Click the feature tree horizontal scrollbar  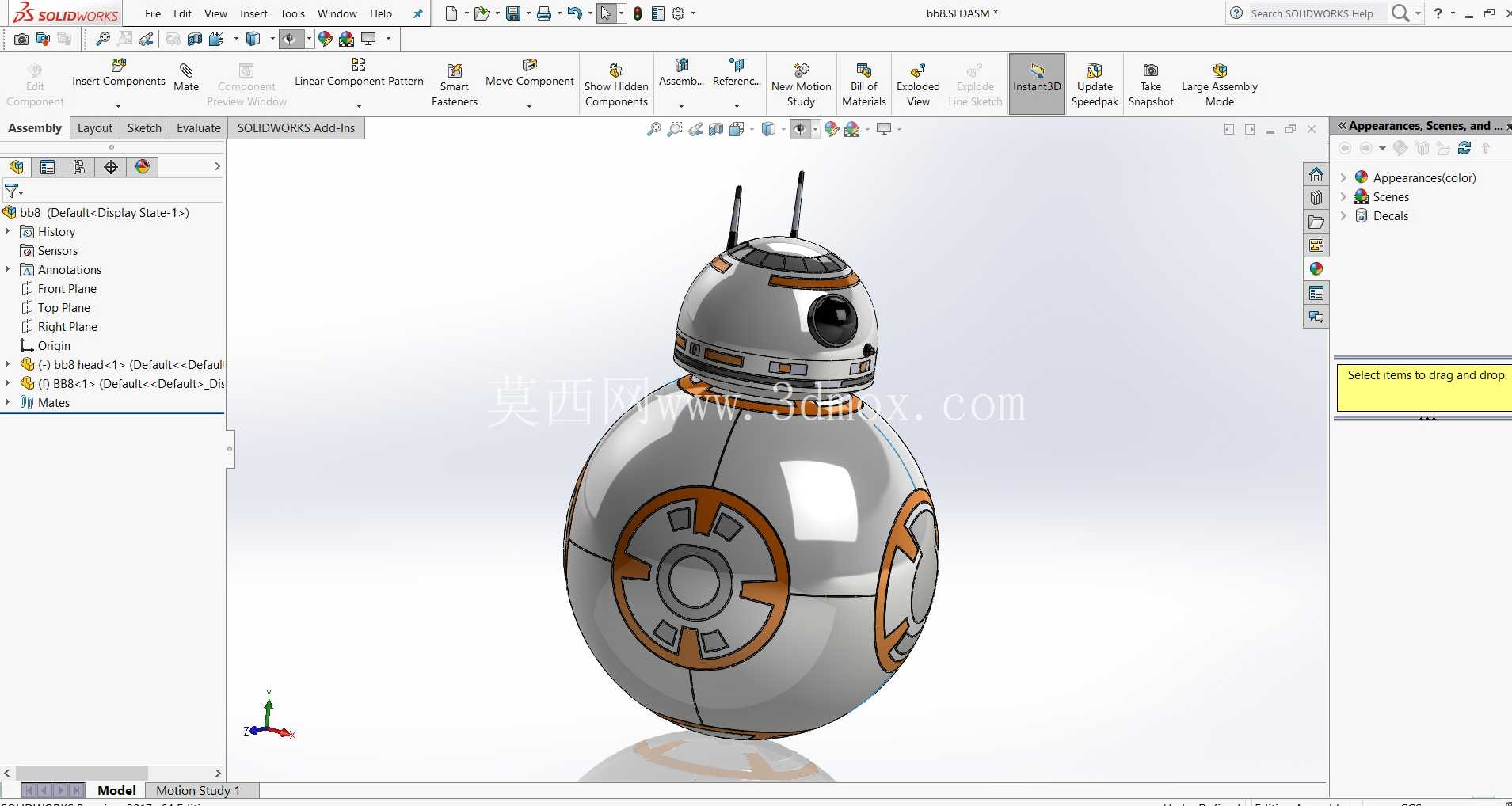(x=82, y=773)
